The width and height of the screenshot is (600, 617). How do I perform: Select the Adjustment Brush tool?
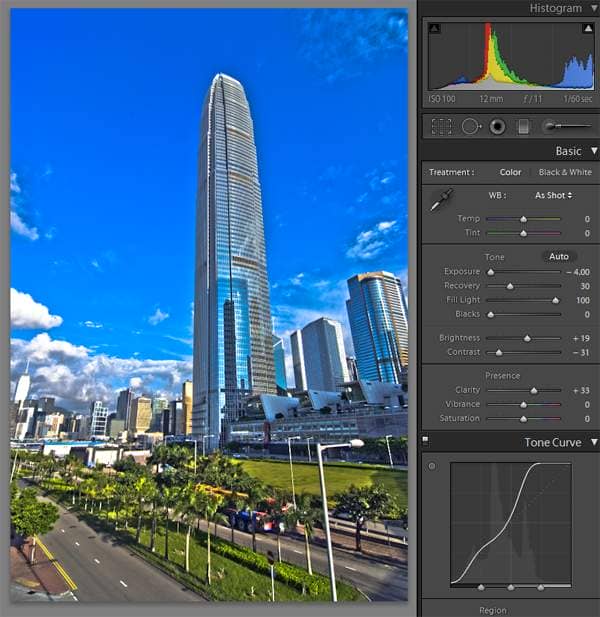[566, 127]
